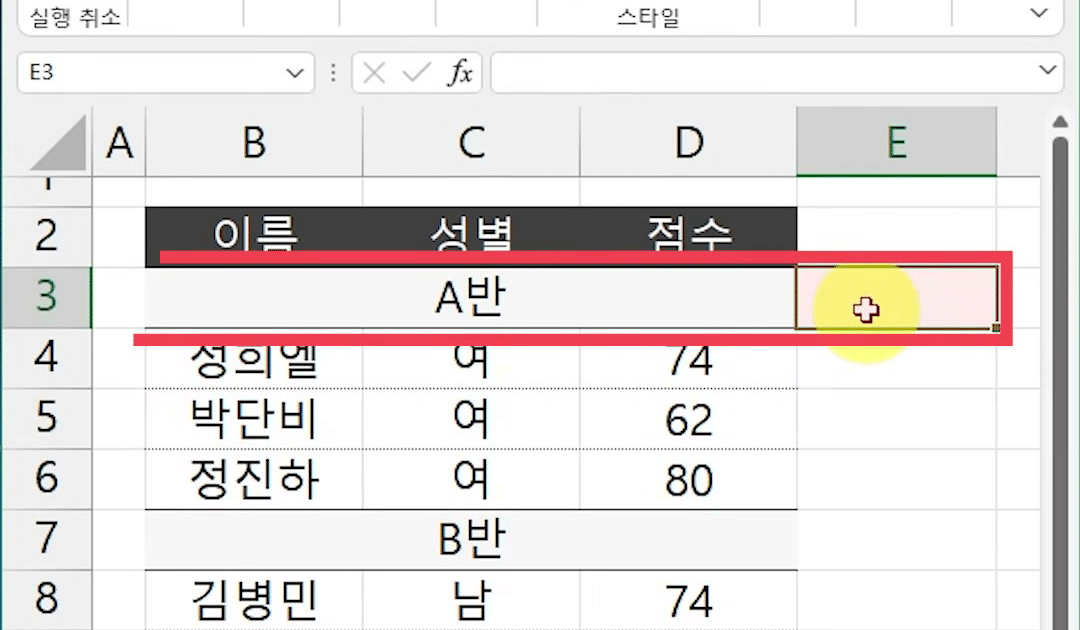This screenshot has height=630, width=1080.
Task: Click the 점수 header cell
Action: point(689,236)
